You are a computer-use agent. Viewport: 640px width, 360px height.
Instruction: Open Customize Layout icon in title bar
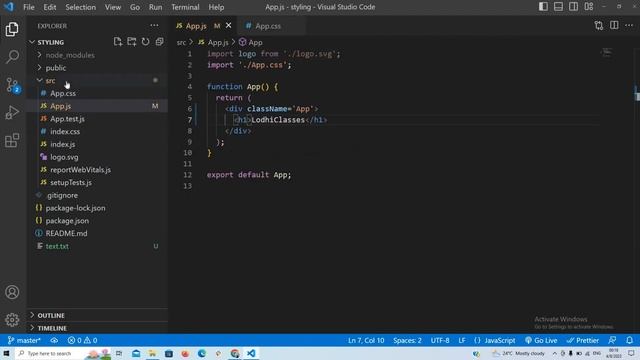pos(589,7)
